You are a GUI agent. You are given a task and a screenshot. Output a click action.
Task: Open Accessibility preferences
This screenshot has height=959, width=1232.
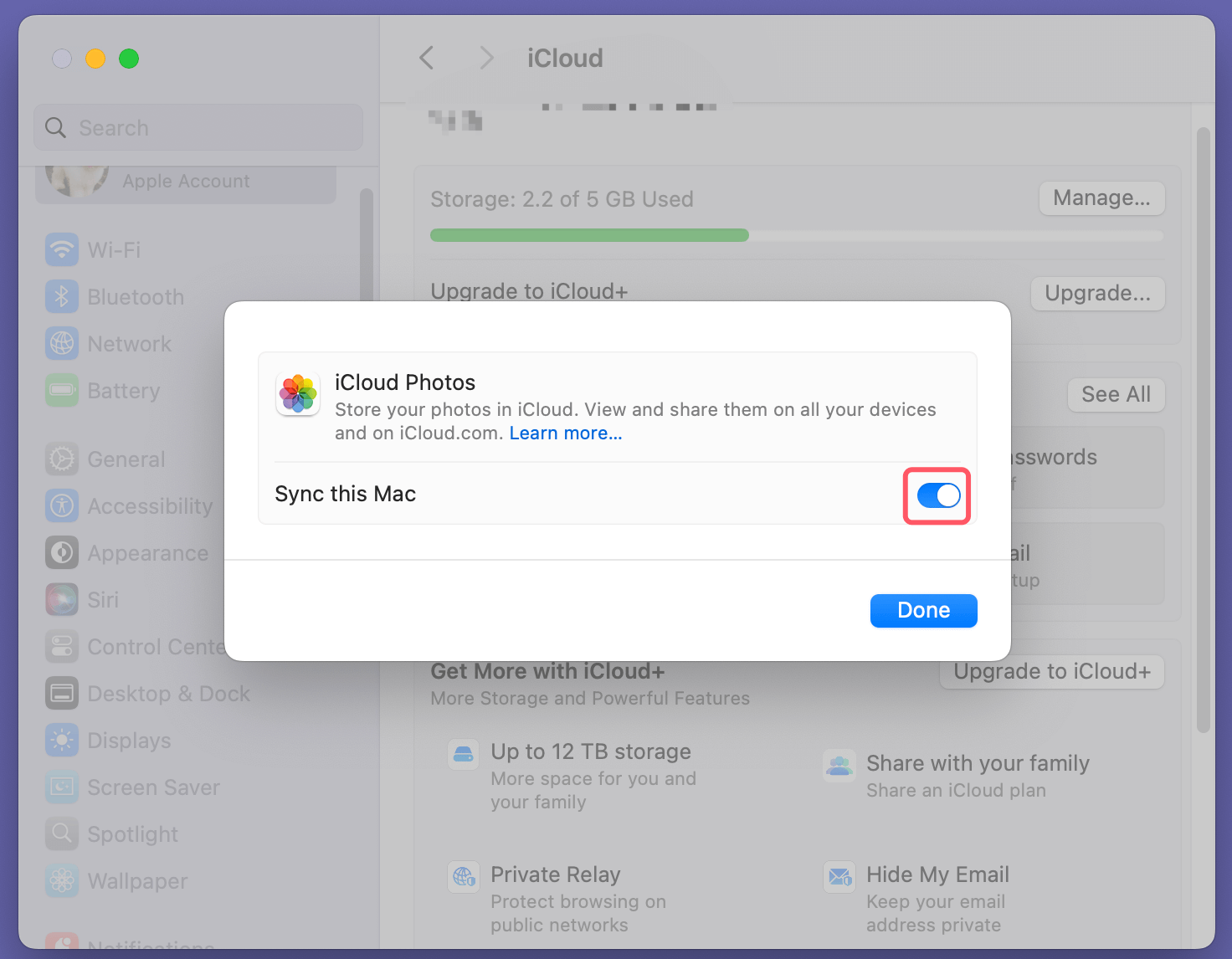(149, 505)
